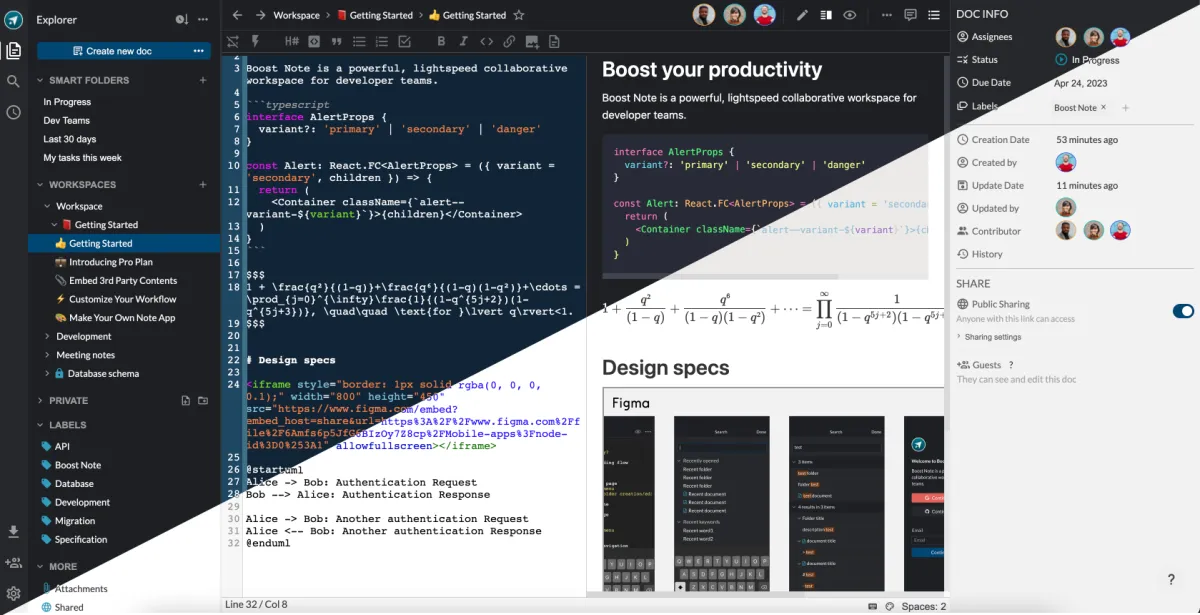Click the insert link icon in toolbar
1200x615 pixels.
pyautogui.click(x=509, y=41)
